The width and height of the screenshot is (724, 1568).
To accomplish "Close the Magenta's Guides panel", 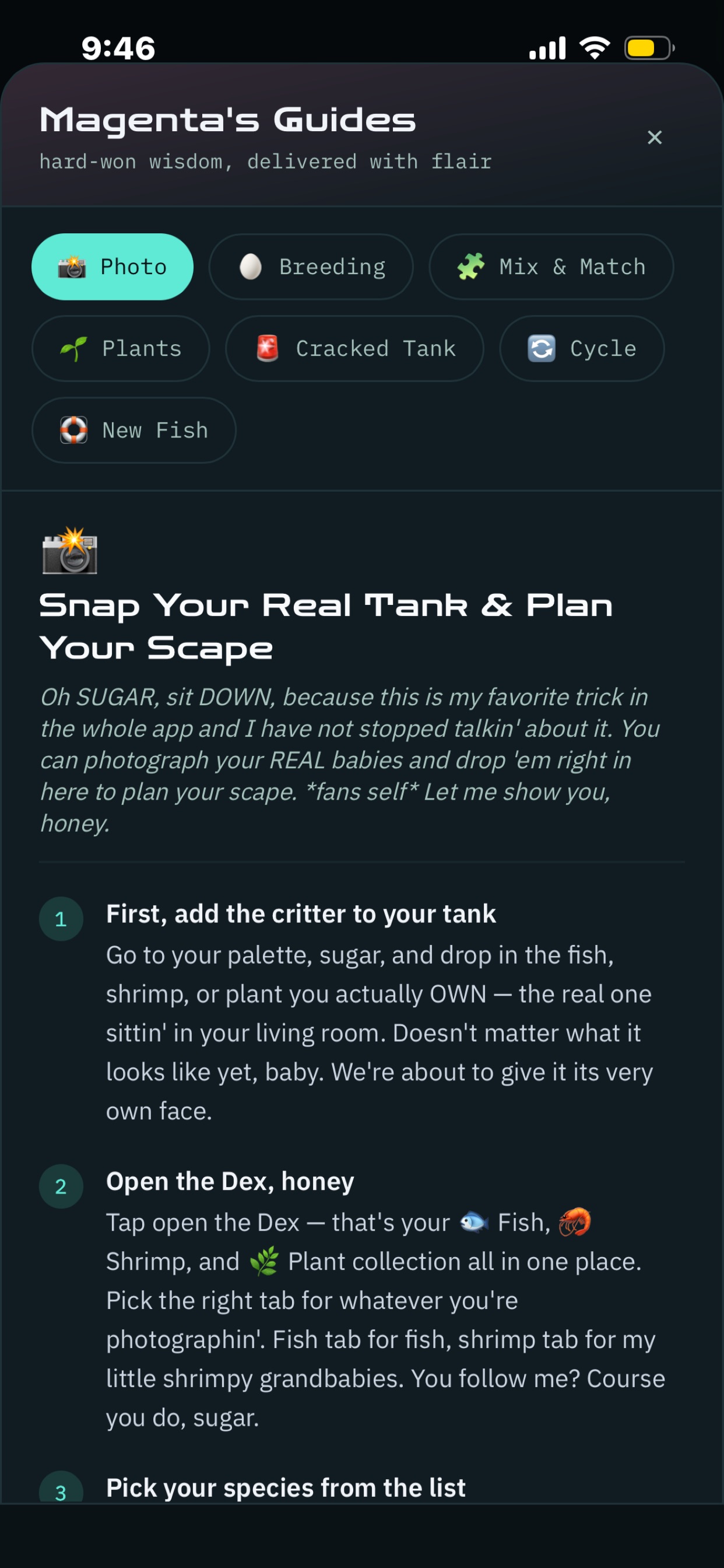I will point(654,138).
